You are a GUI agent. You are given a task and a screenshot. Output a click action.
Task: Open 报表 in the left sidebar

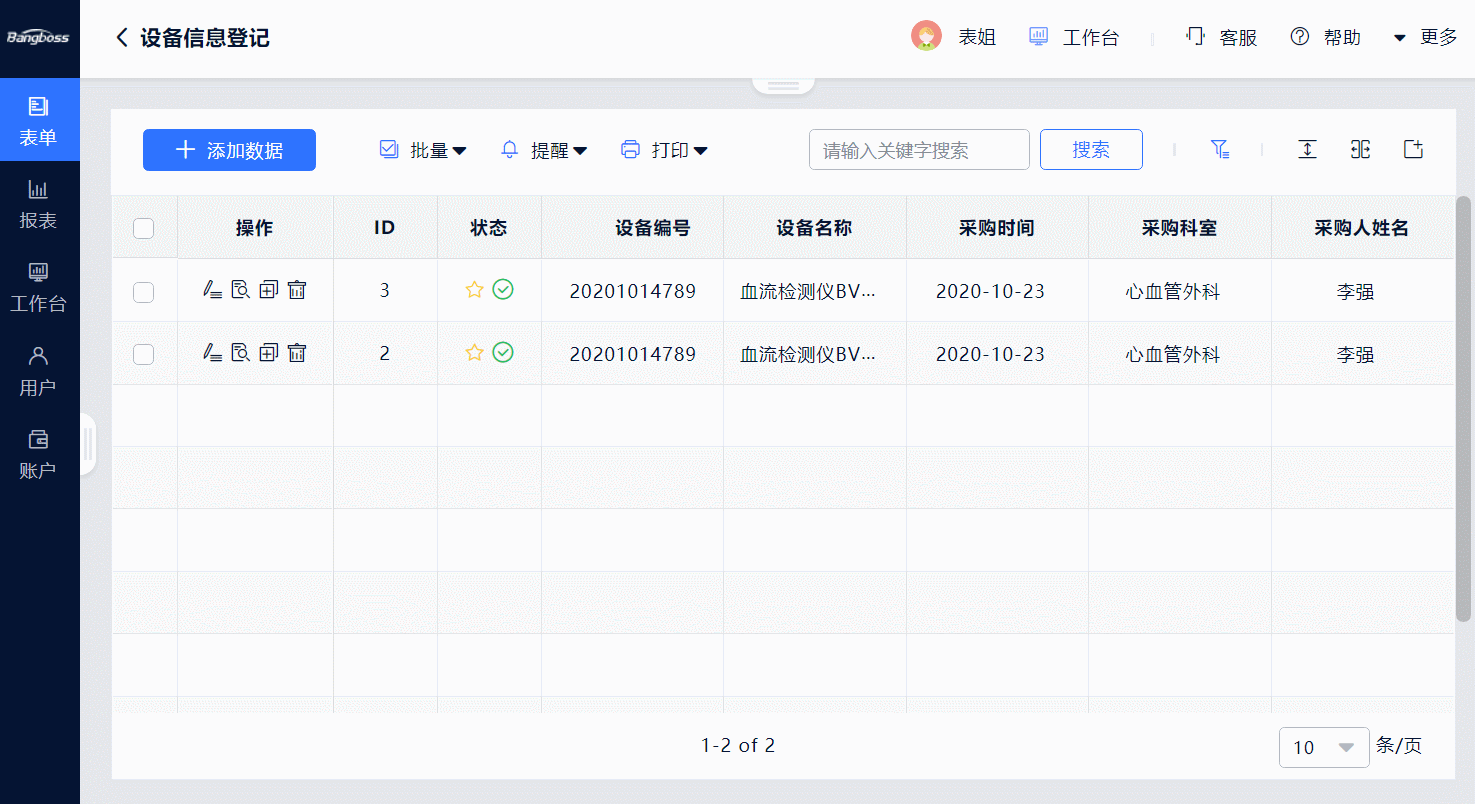(38, 204)
